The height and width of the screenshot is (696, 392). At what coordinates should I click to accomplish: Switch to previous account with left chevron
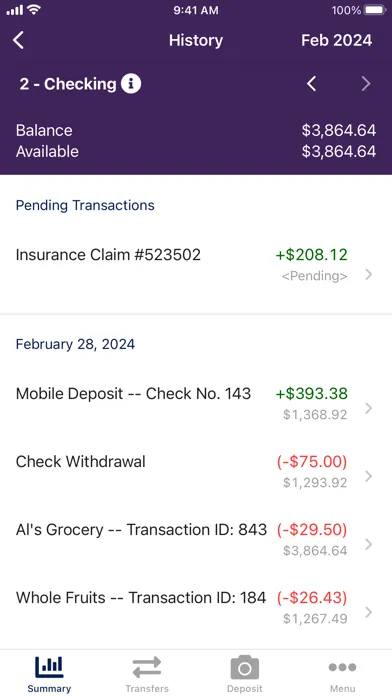click(x=312, y=83)
